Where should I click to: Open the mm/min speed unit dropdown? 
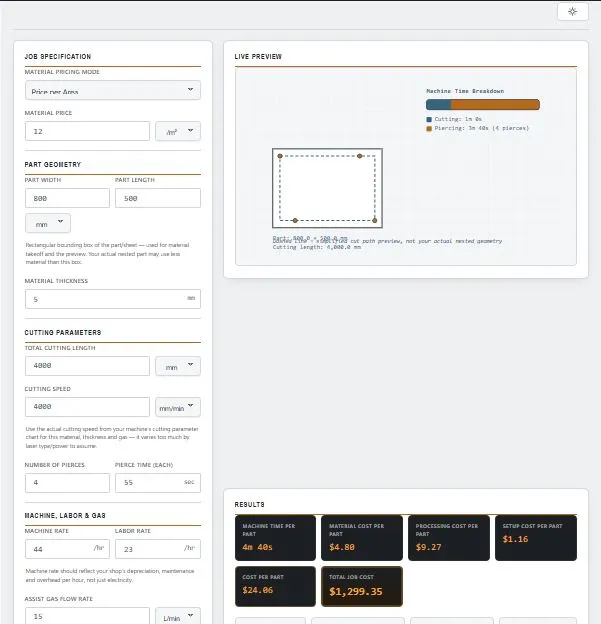(x=178, y=407)
